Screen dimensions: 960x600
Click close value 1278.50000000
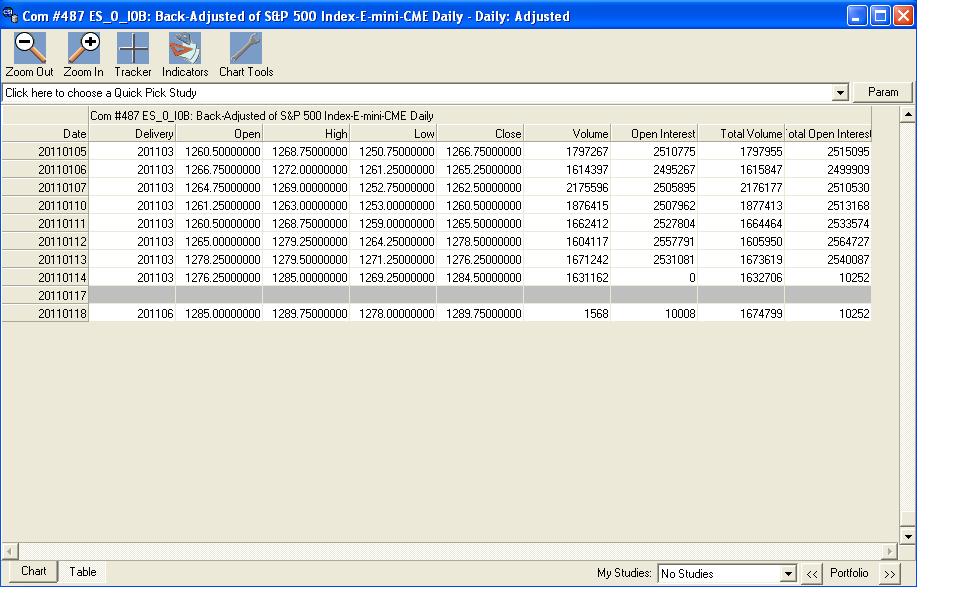click(x=480, y=242)
